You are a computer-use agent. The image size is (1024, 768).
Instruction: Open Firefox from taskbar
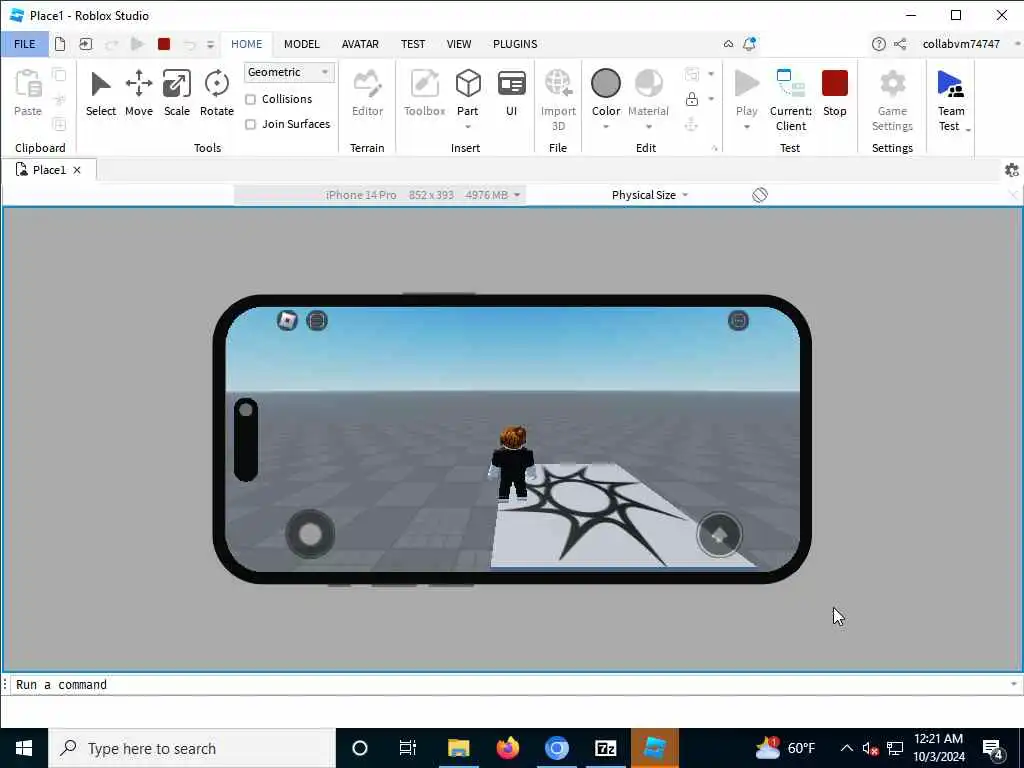coord(507,748)
